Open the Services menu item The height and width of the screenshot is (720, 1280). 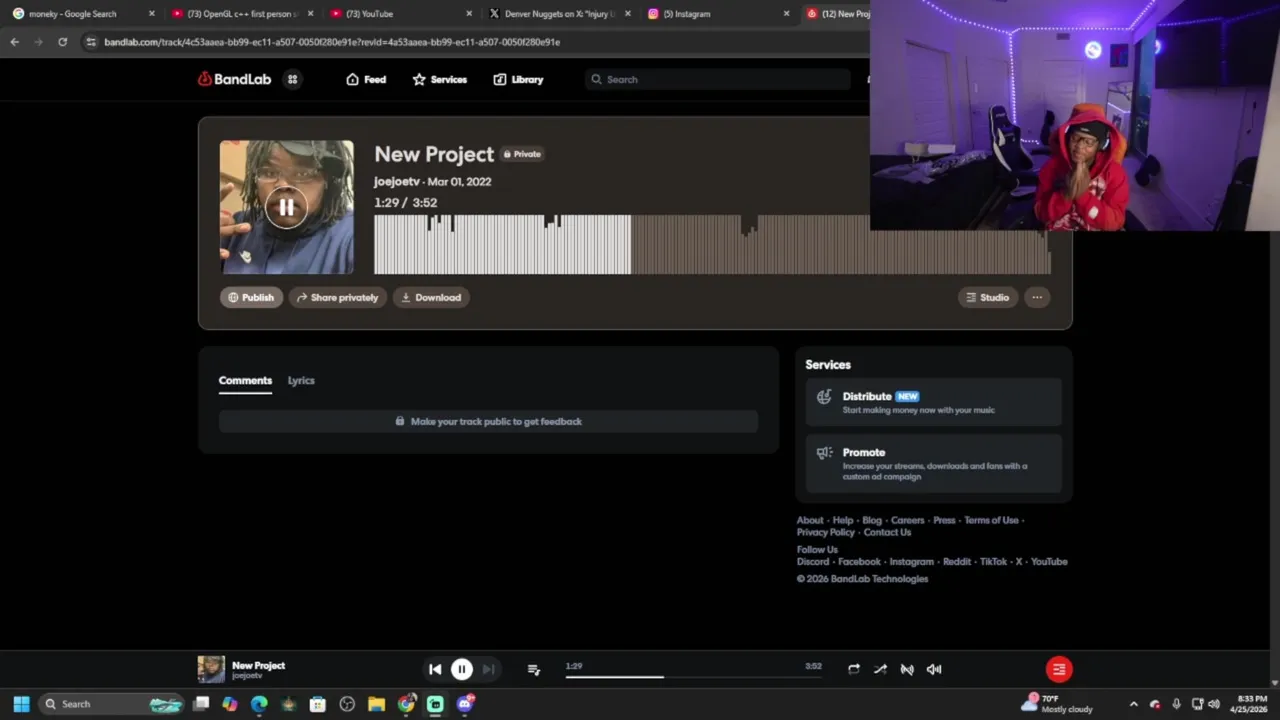[440, 79]
